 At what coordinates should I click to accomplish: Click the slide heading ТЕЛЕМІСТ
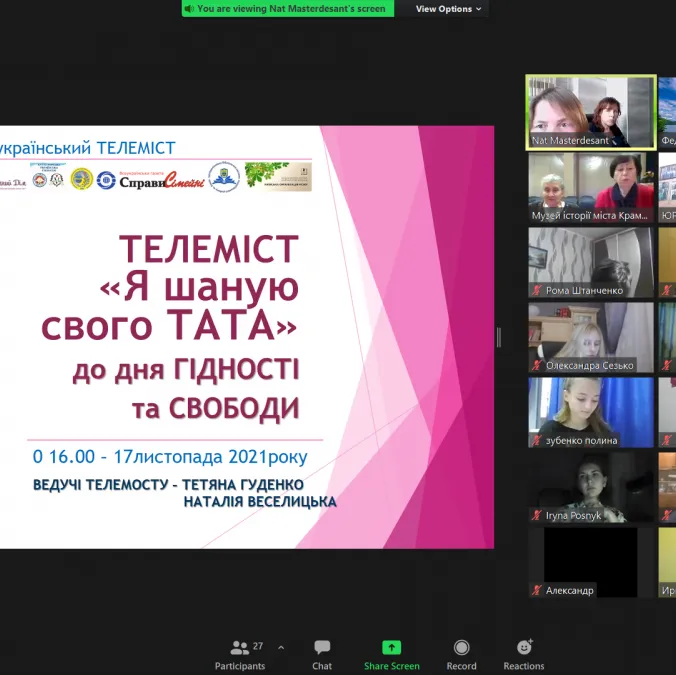209,249
